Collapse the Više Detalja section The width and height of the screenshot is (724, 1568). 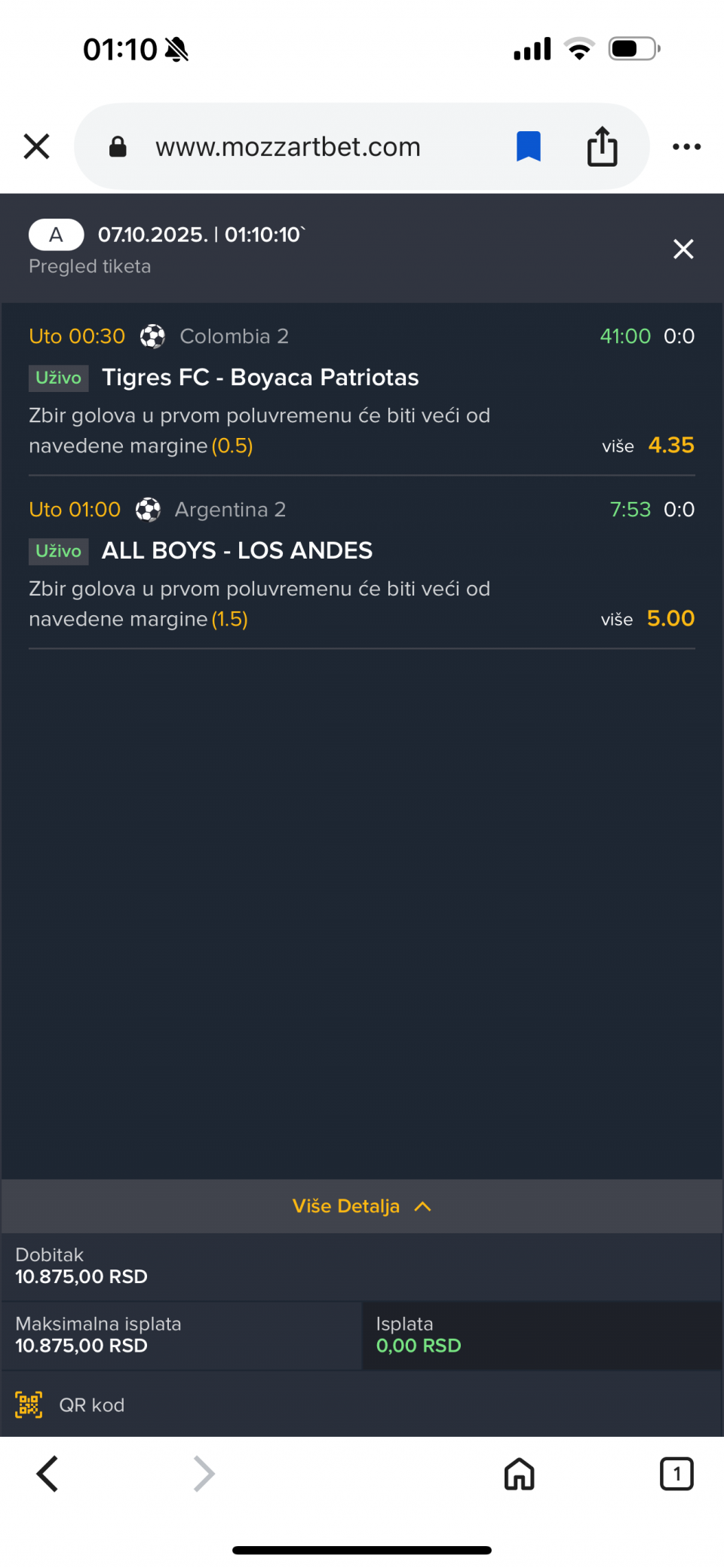361,1206
